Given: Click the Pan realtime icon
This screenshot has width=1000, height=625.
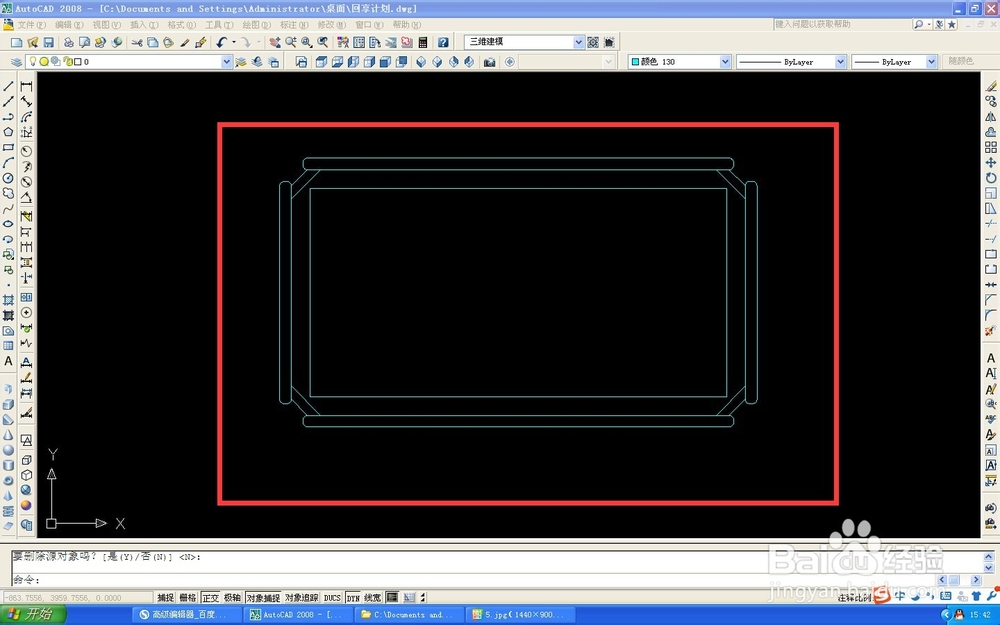Looking at the screenshot, I should tap(274, 42).
